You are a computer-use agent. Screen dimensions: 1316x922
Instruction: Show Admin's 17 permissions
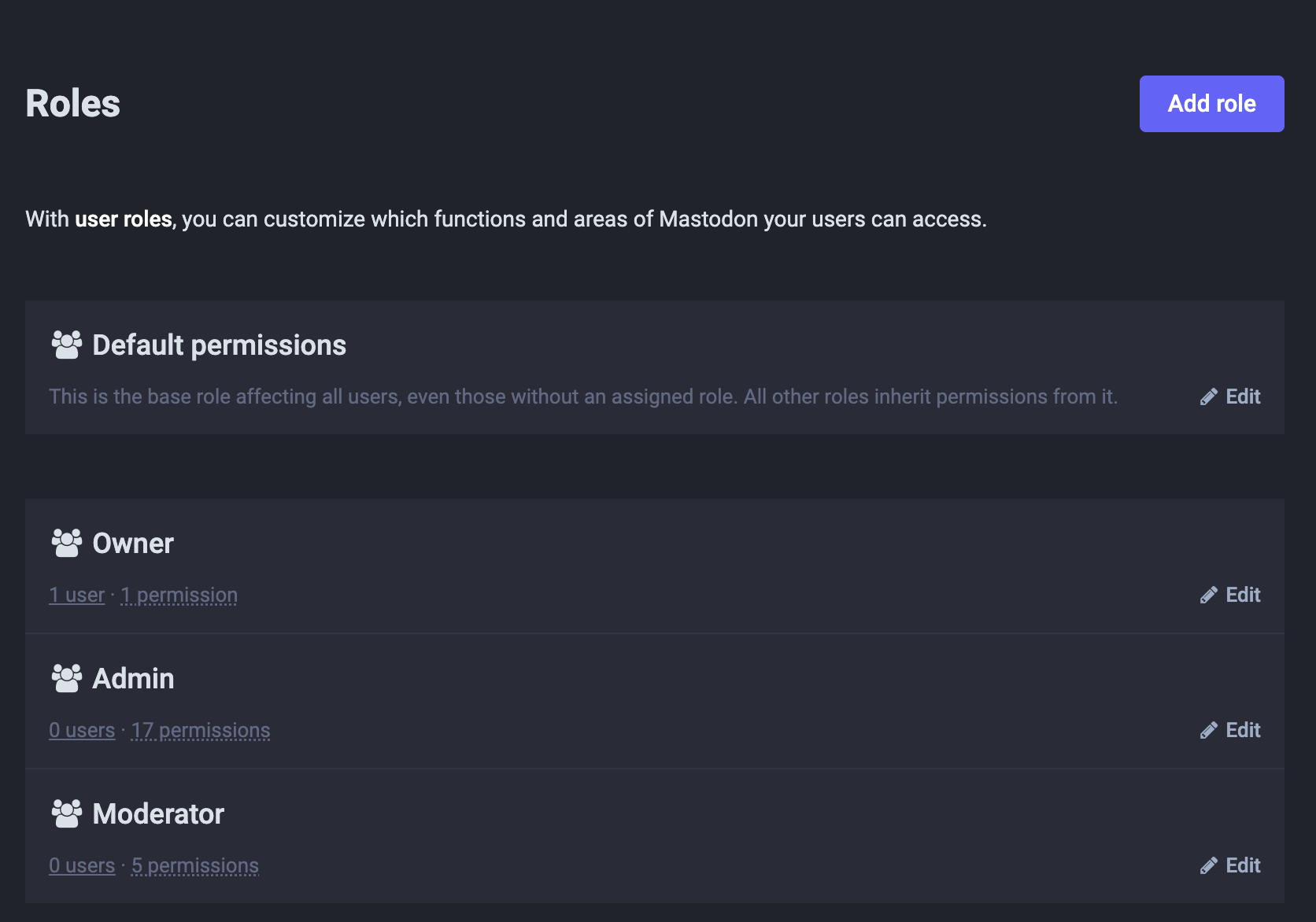[x=201, y=731]
